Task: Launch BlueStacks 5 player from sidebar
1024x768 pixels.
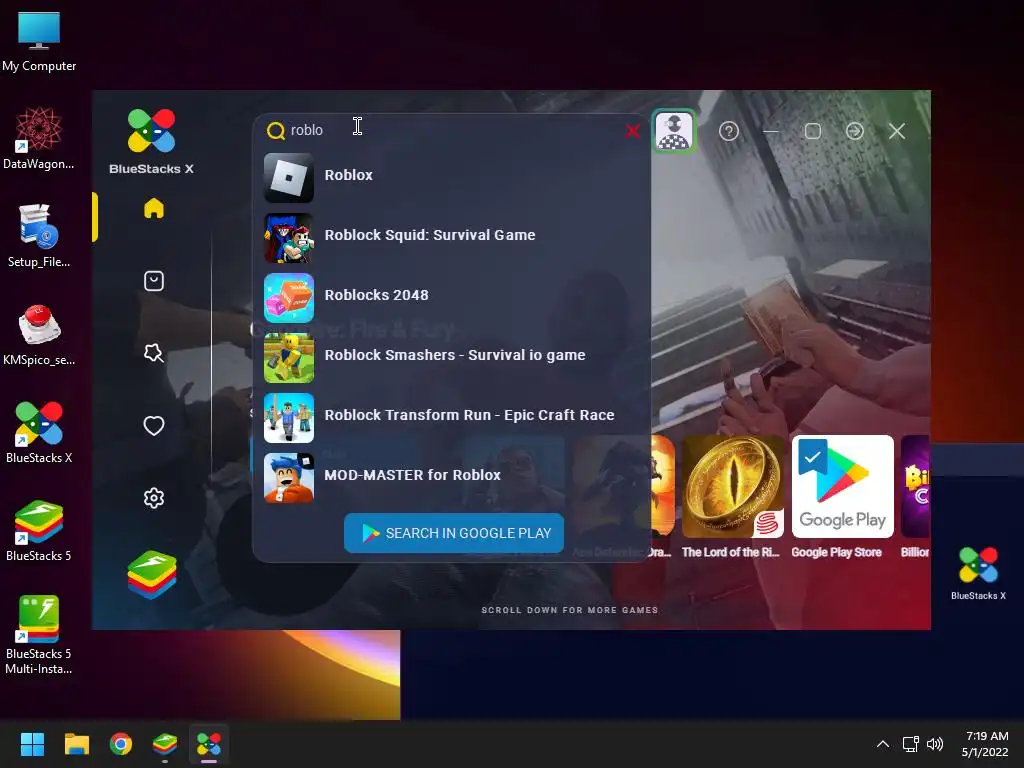Action: pyautogui.click(x=152, y=575)
